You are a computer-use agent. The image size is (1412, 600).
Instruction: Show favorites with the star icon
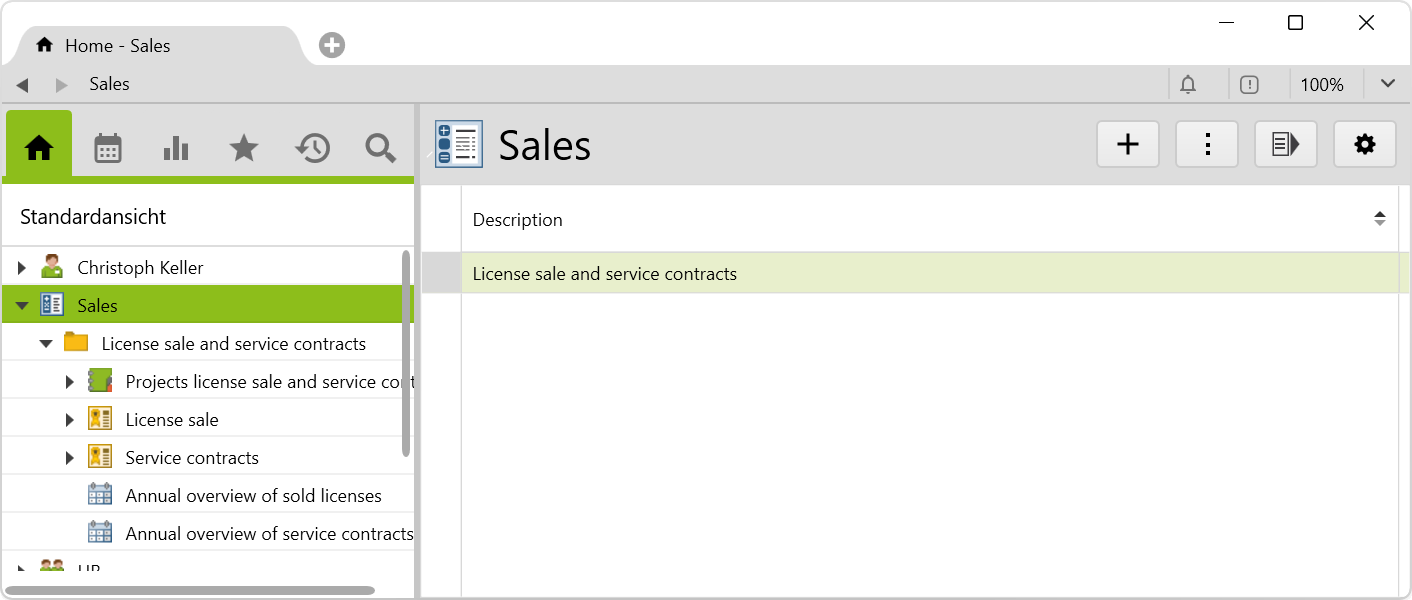[x=244, y=148]
